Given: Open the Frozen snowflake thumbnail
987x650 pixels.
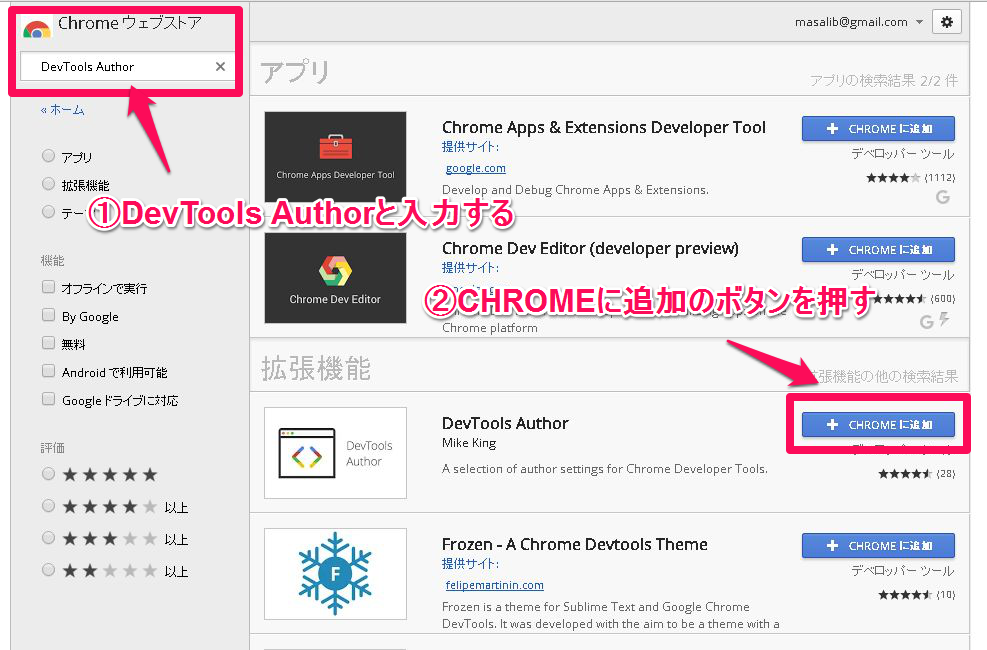Looking at the screenshot, I should point(335,574).
